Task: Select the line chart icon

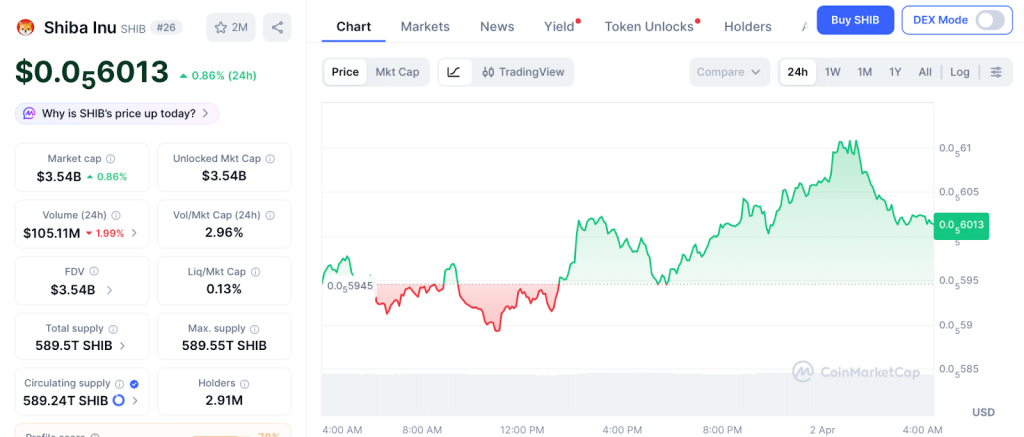Action: coord(454,72)
